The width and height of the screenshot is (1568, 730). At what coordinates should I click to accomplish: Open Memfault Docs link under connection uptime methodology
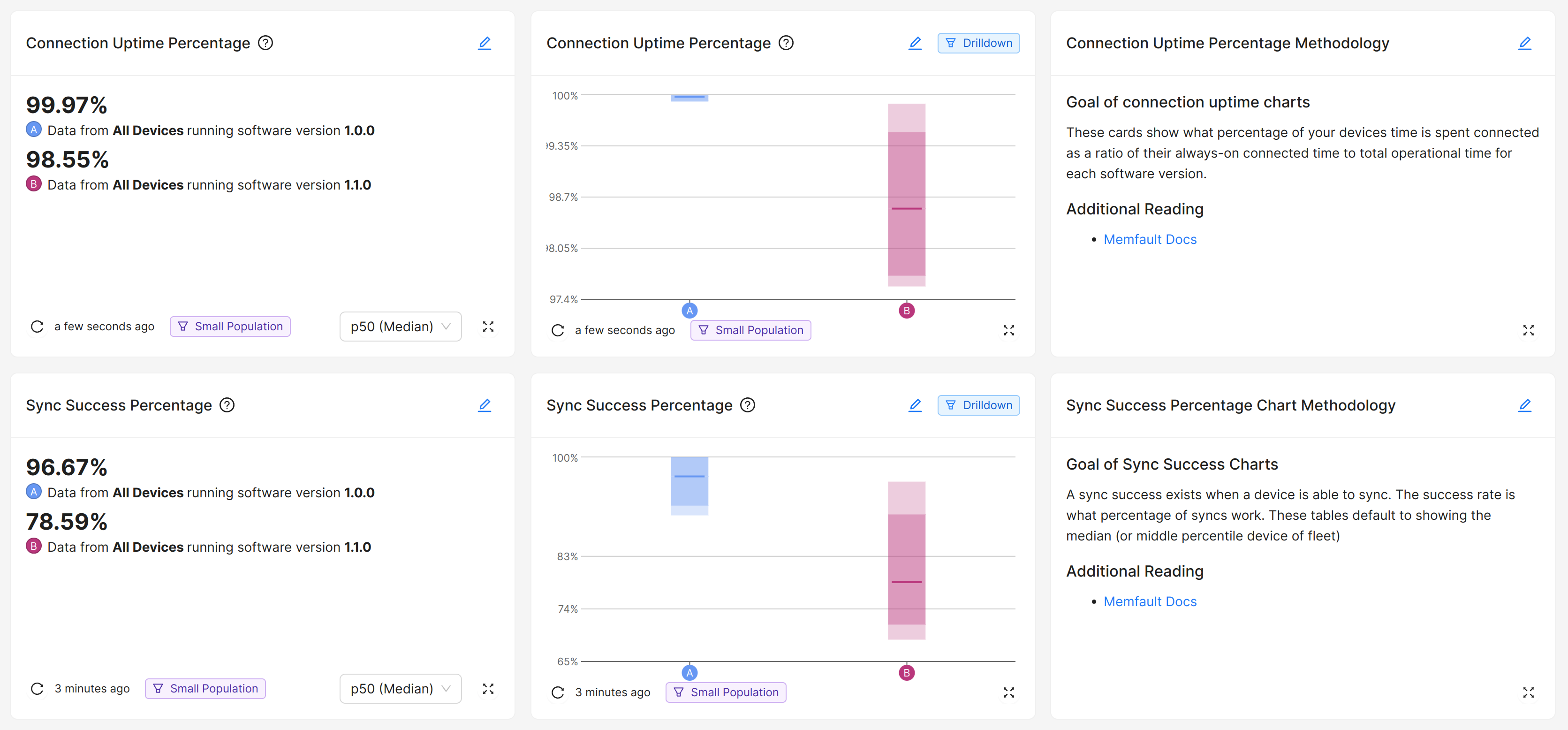pos(1149,239)
